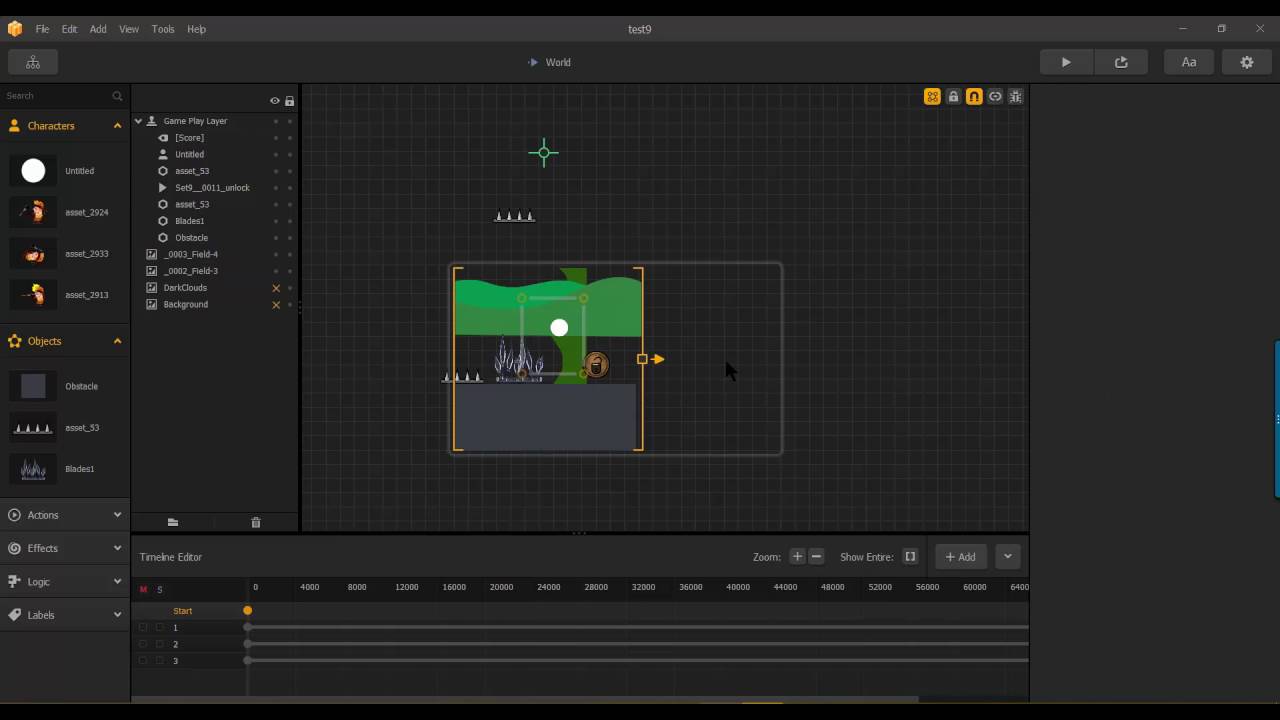Click the eye header icon in outliner
1280x720 pixels.
pyautogui.click(x=275, y=101)
